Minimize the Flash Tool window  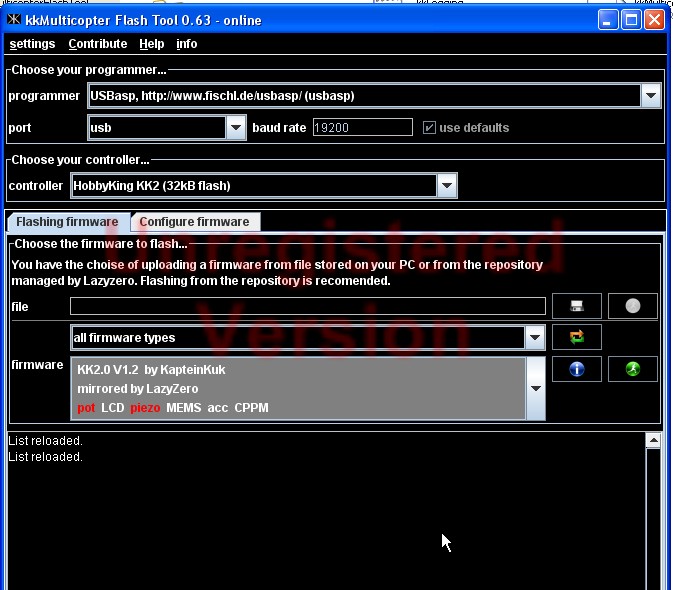click(x=607, y=20)
